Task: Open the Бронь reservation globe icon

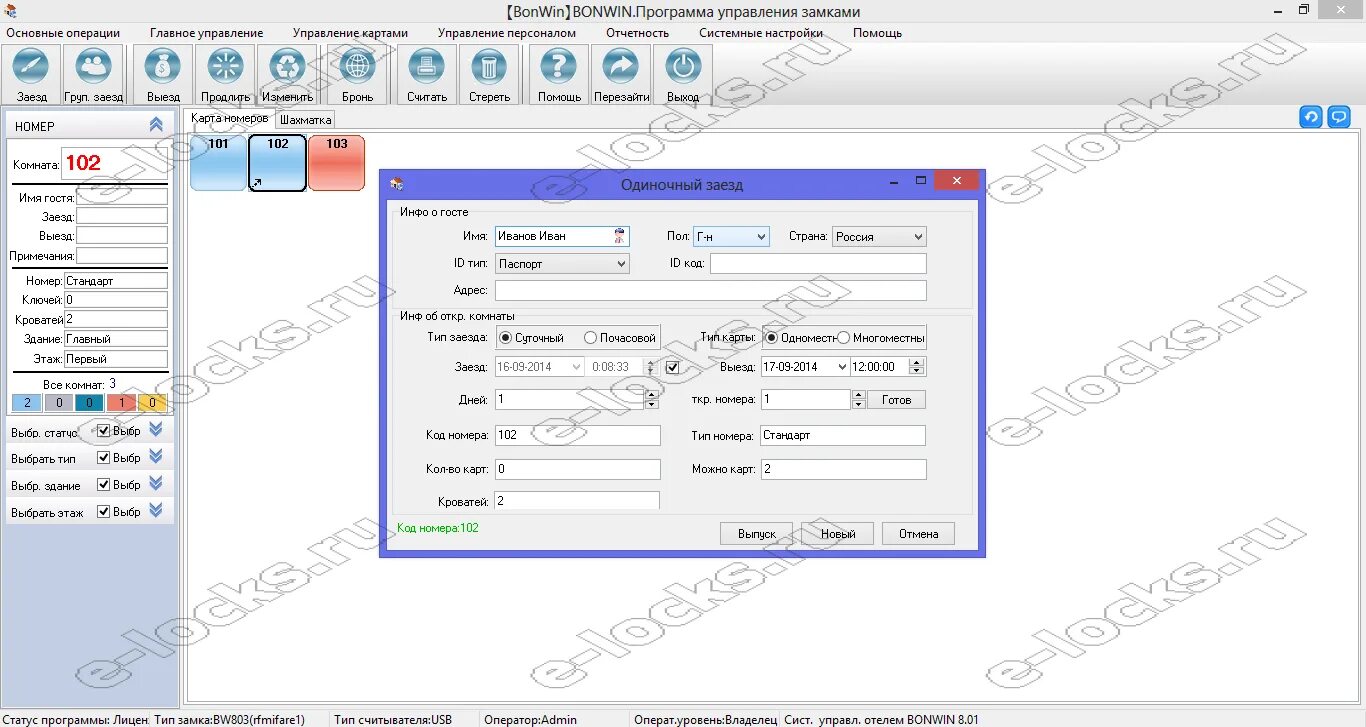Action: 357,75
